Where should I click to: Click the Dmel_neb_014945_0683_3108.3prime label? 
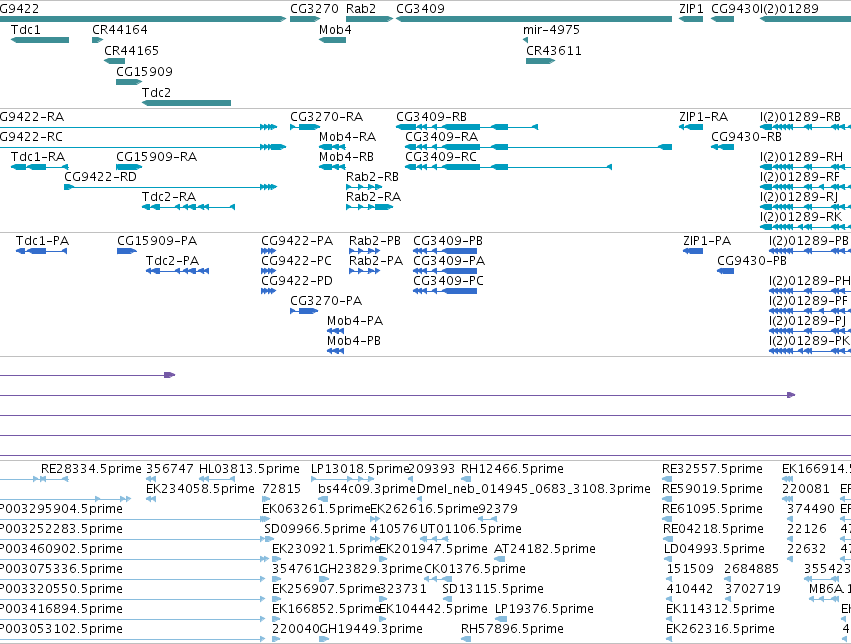[534, 489]
